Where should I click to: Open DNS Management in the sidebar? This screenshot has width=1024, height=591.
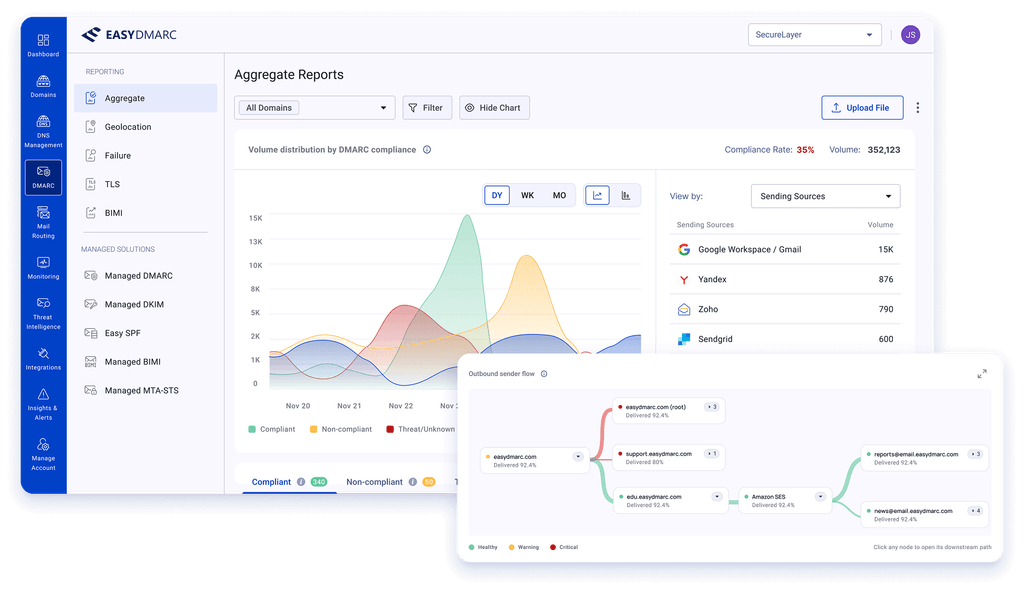point(43,131)
